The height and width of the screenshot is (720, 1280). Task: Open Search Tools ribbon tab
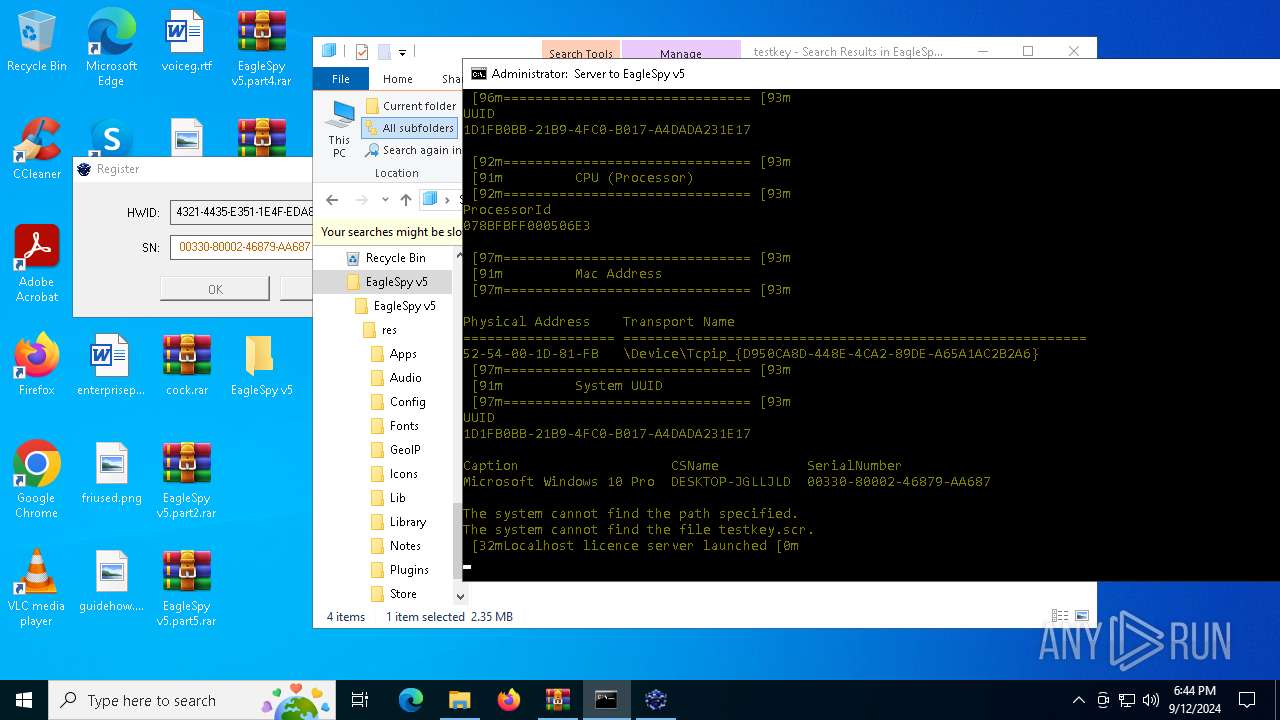(580, 54)
